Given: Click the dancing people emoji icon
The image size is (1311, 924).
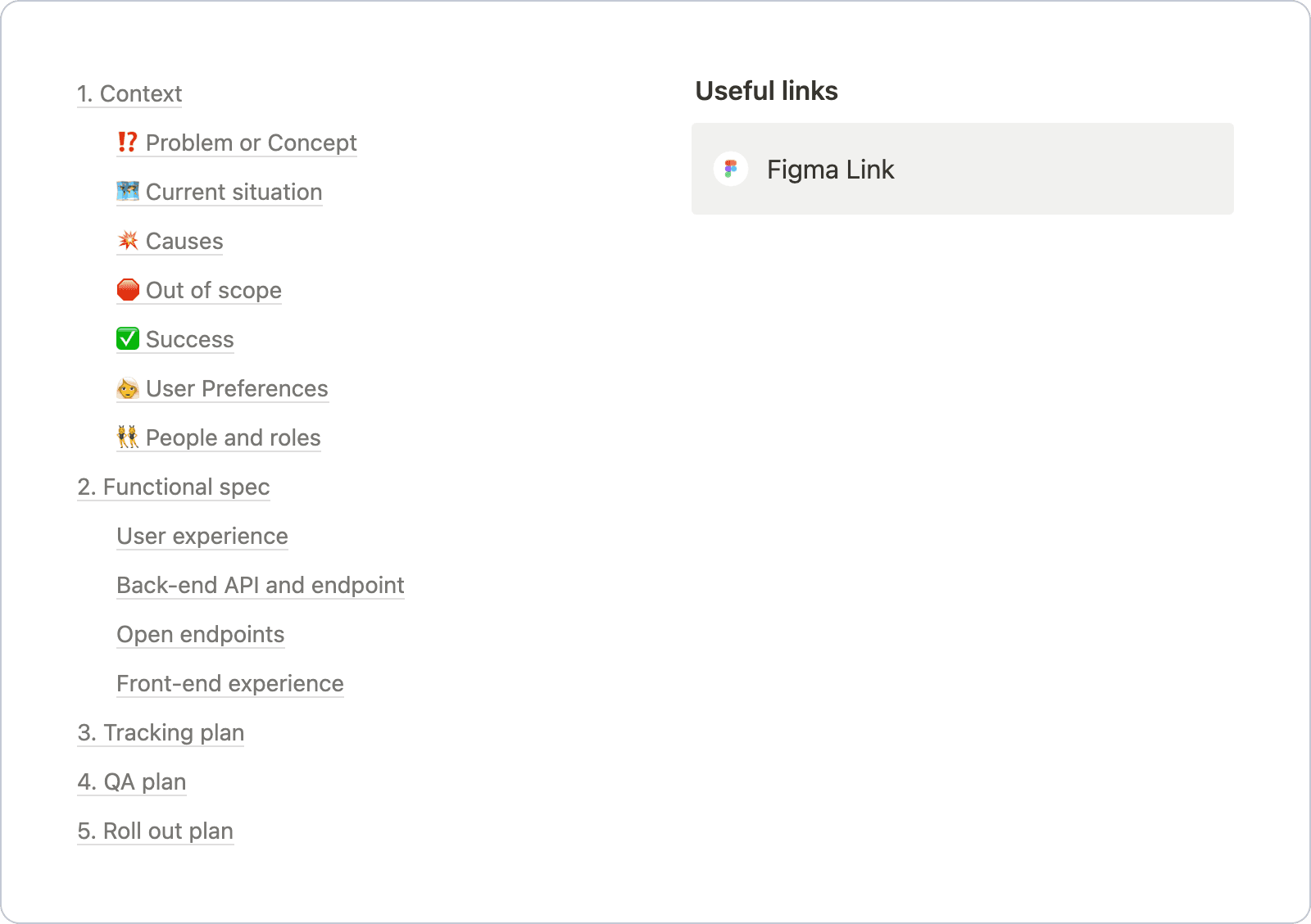Looking at the screenshot, I should coord(128,437).
